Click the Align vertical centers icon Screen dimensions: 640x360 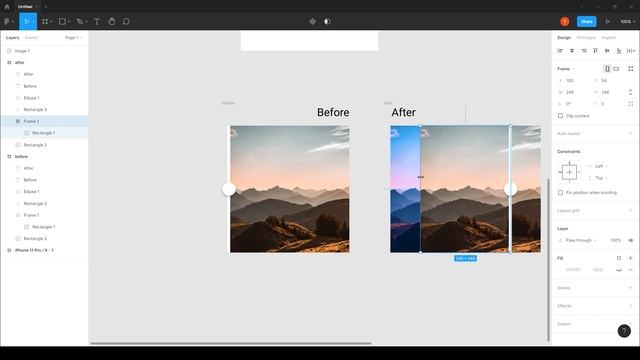[x=607, y=51]
